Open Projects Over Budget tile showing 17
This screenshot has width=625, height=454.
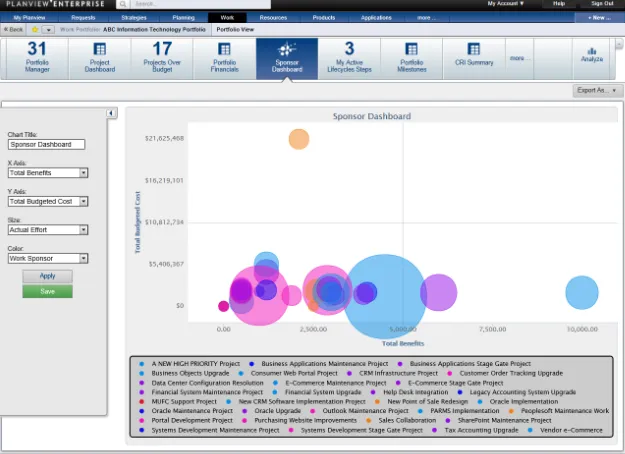(162, 58)
